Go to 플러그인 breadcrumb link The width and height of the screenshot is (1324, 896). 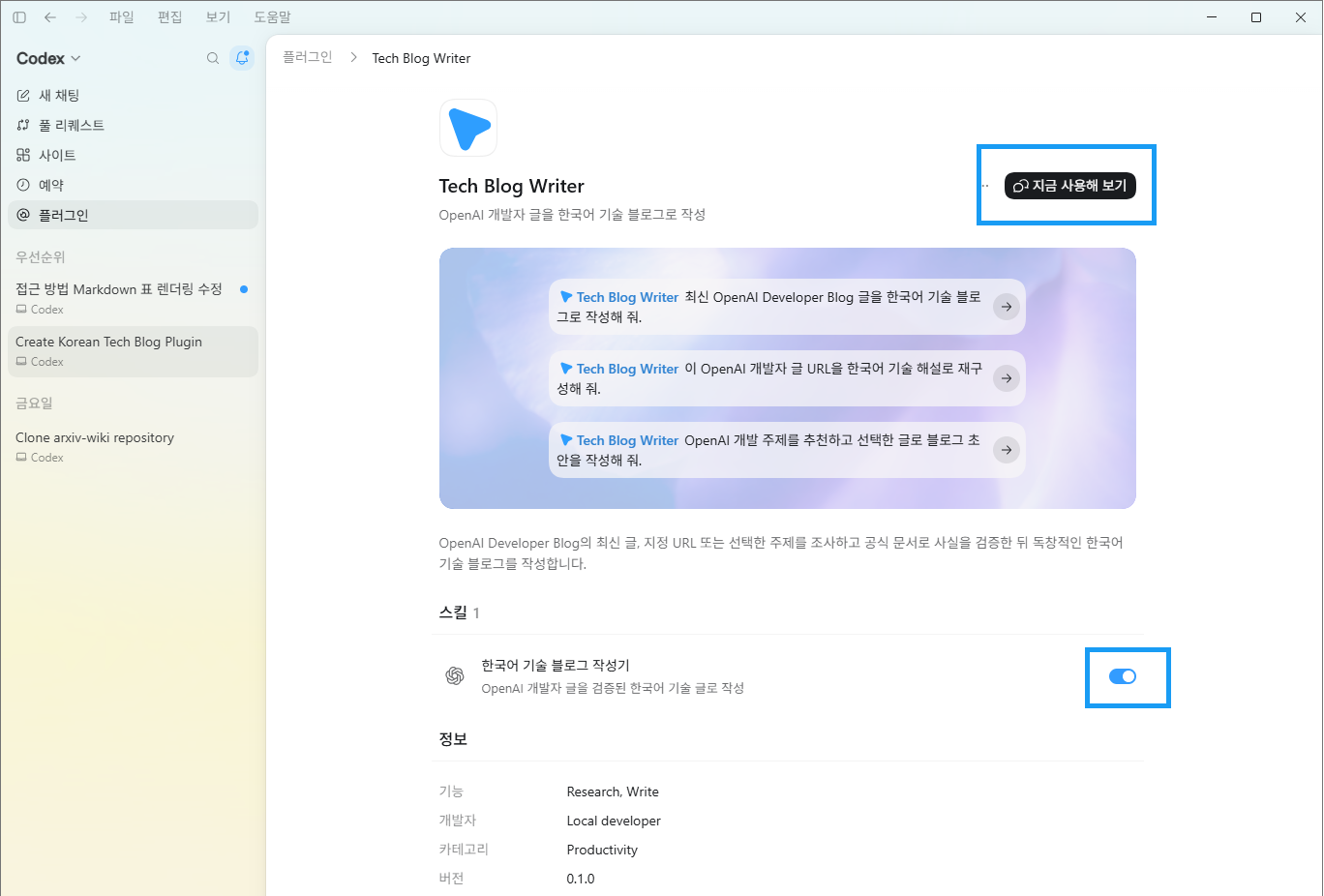[x=308, y=58]
